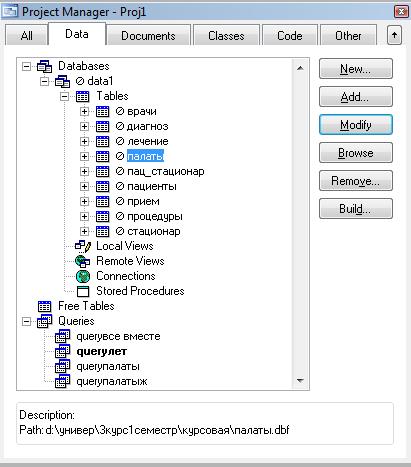Click the tree scrollbar down arrow

coord(300,381)
